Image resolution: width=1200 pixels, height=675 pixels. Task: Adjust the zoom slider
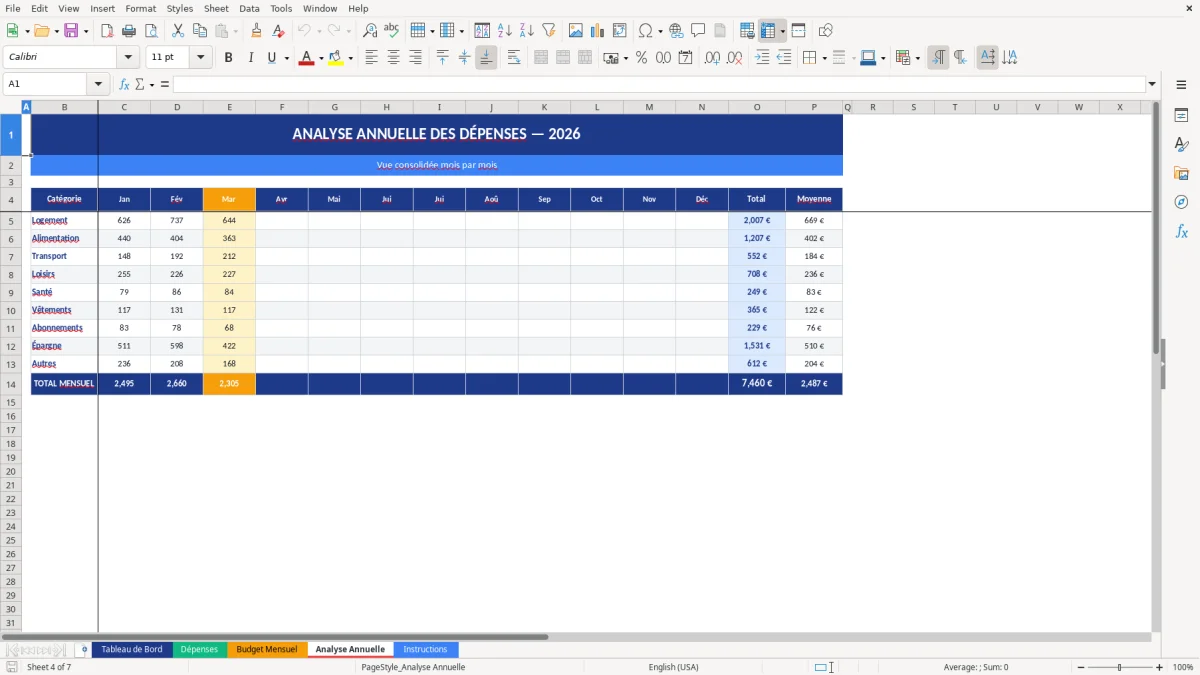click(1119, 667)
